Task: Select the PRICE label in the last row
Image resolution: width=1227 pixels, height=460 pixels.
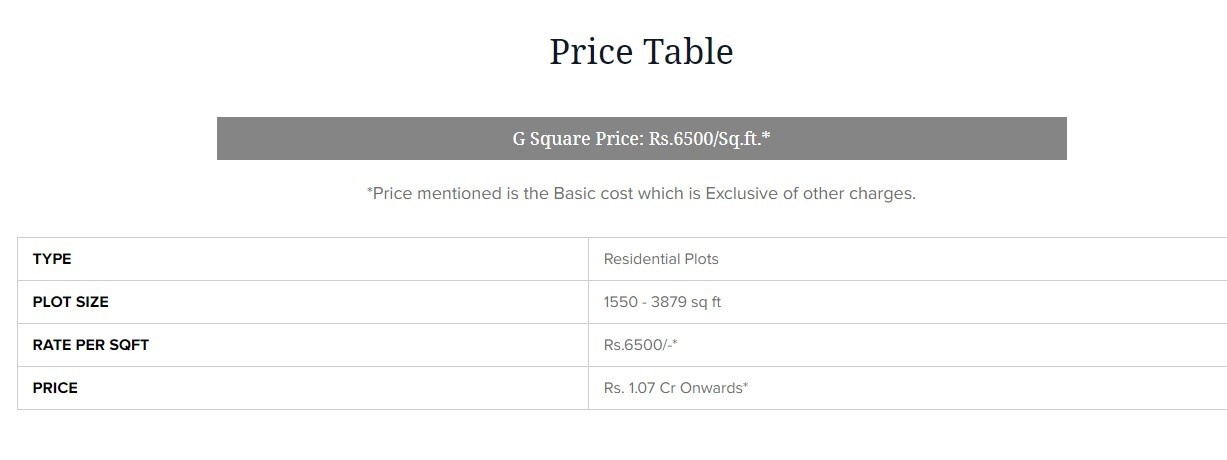Action: click(x=55, y=388)
